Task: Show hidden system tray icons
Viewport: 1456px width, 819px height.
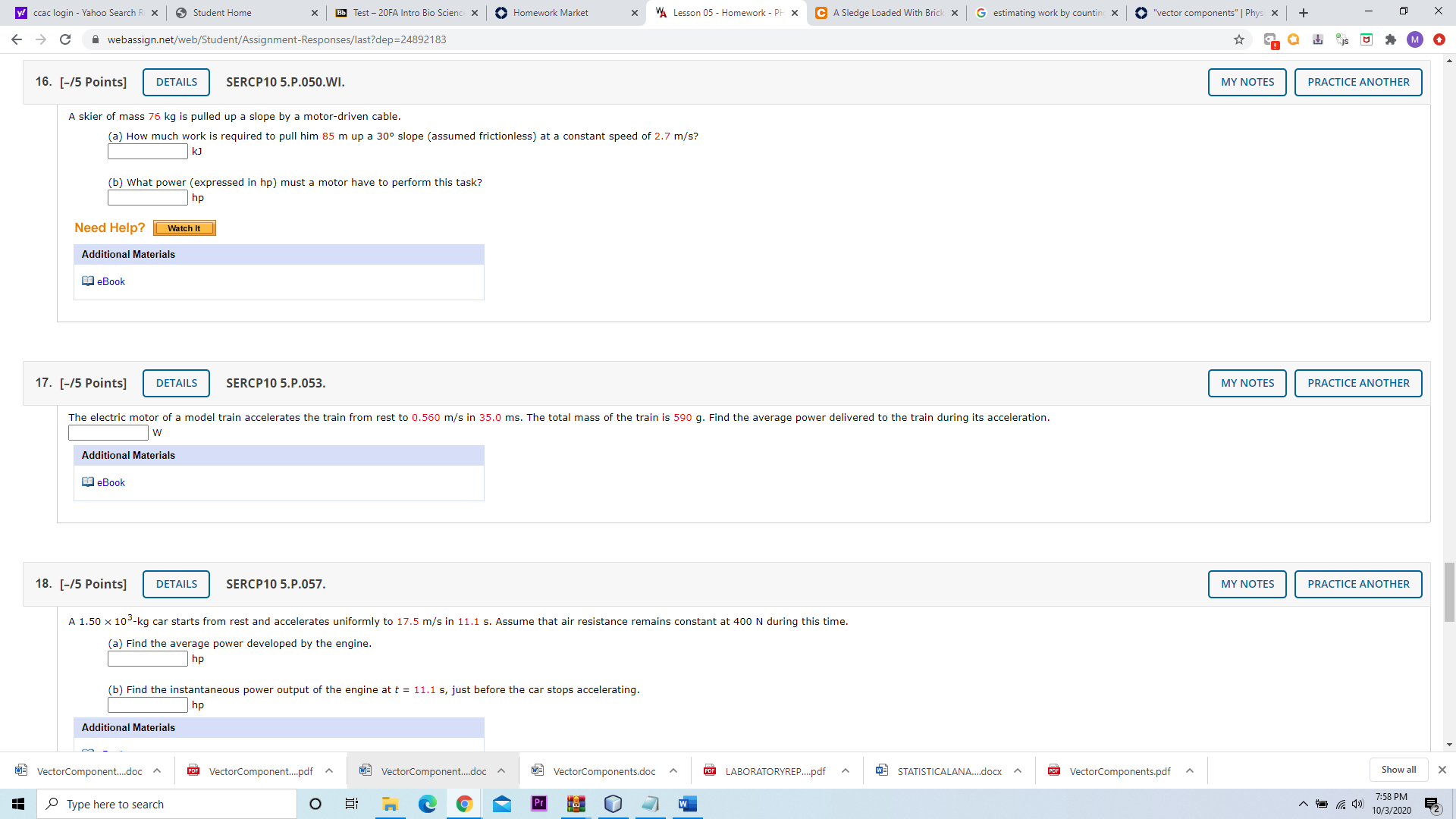Action: click(x=1303, y=804)
